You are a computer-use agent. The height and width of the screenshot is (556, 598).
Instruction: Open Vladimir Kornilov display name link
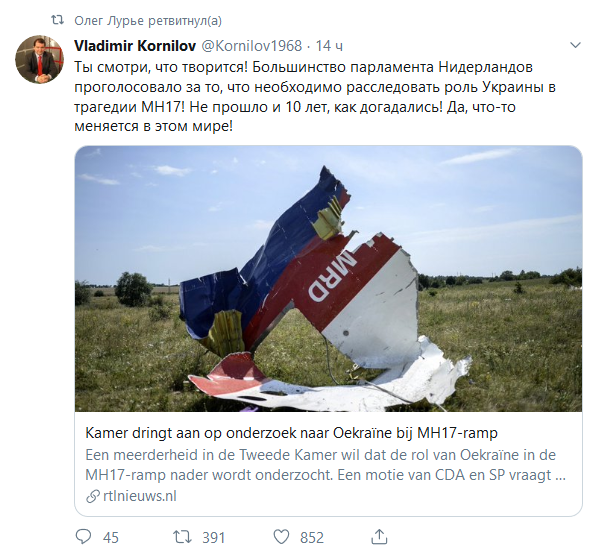[135, 46]
